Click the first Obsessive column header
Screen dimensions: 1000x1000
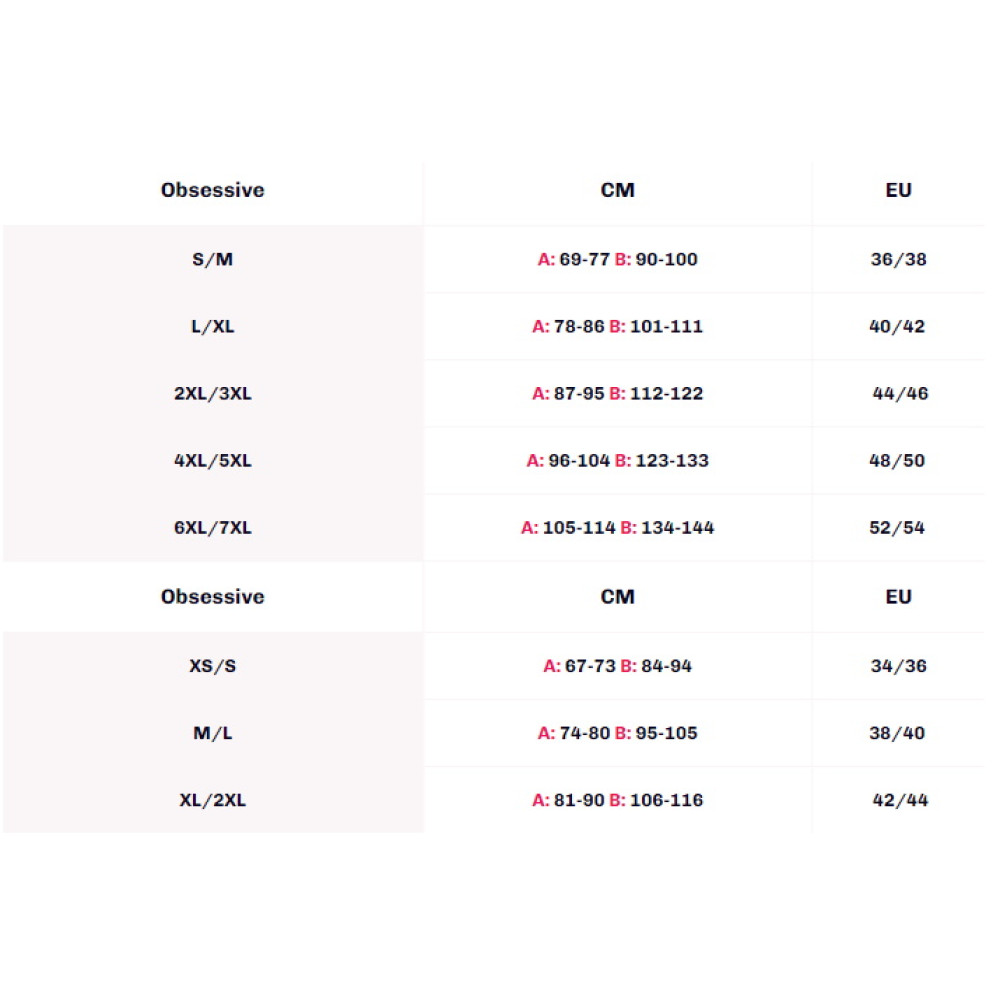click(212, 190)
